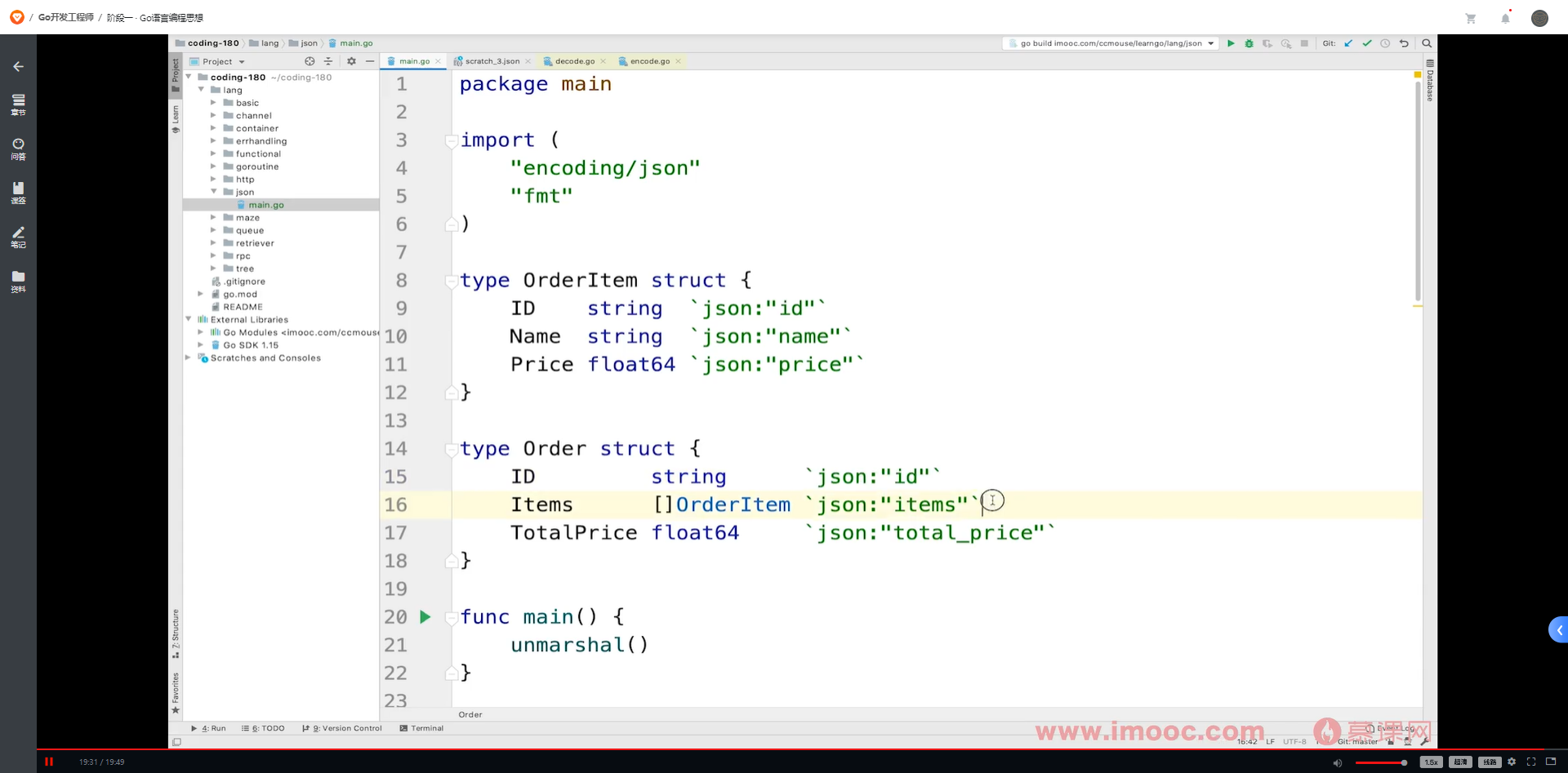View notifications bell
This screenshot has height=773, width=1568.
pyautogui.click(x=1505, y=18)
